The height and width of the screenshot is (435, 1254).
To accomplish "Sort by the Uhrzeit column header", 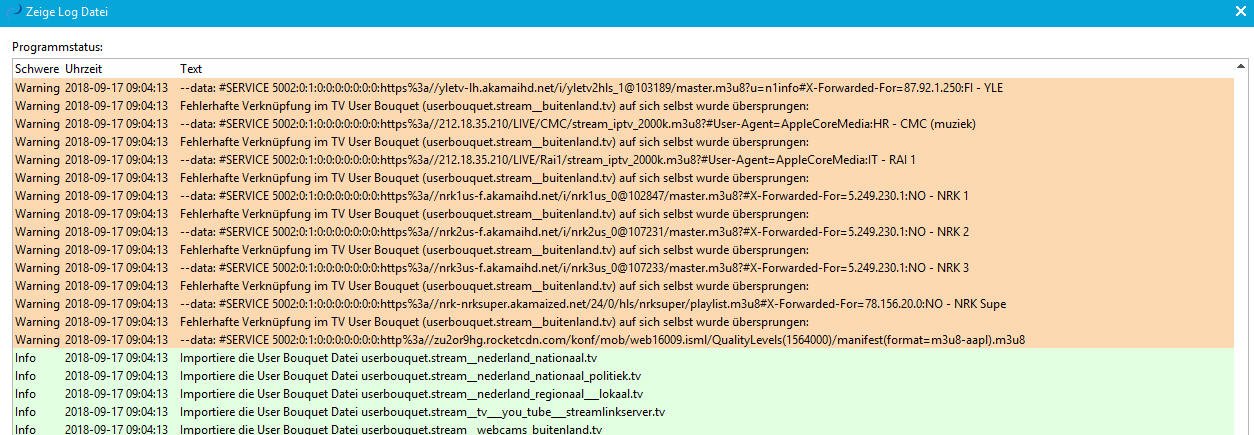I will [84, 69].
